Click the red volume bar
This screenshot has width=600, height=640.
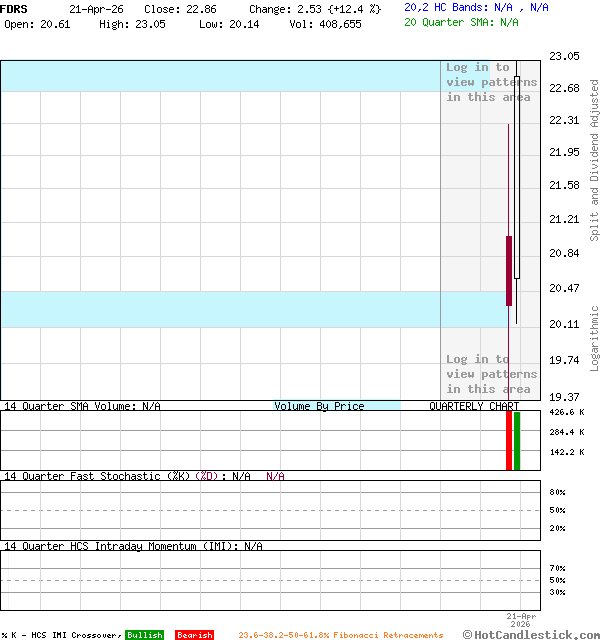click(509, 440)
